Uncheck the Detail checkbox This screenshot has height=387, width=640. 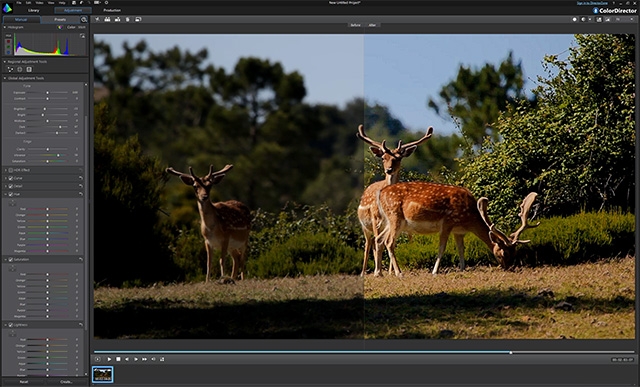(11, 186)
